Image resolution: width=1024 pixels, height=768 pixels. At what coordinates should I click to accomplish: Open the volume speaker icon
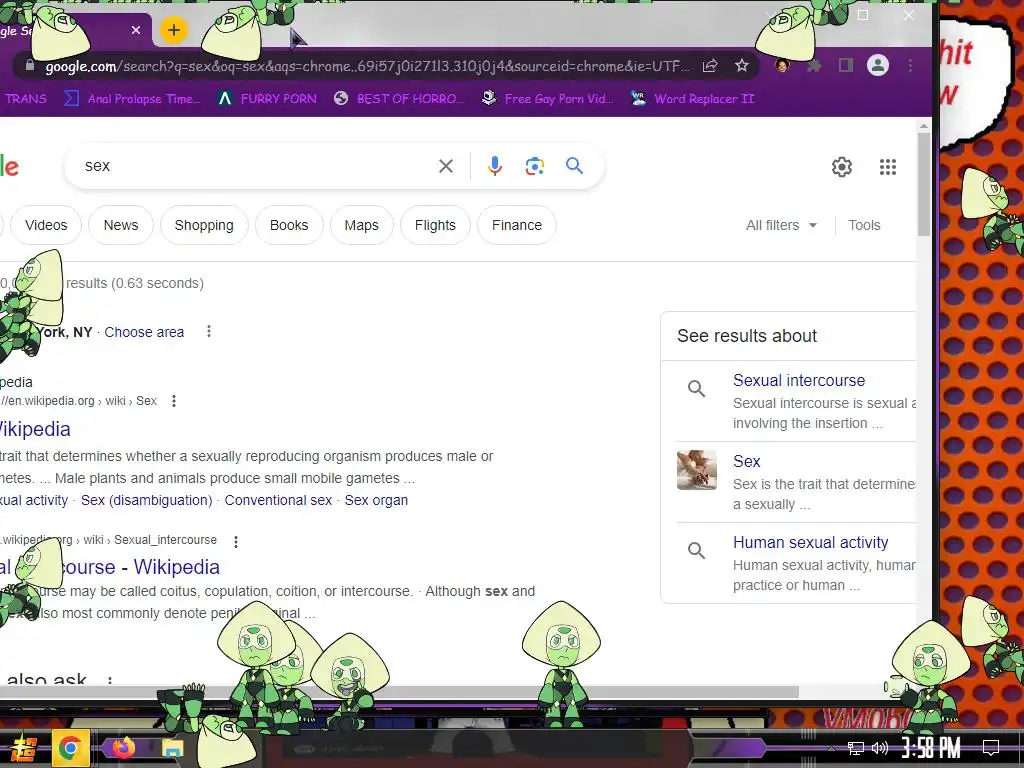pyautogui.click(x=880, y=748)
